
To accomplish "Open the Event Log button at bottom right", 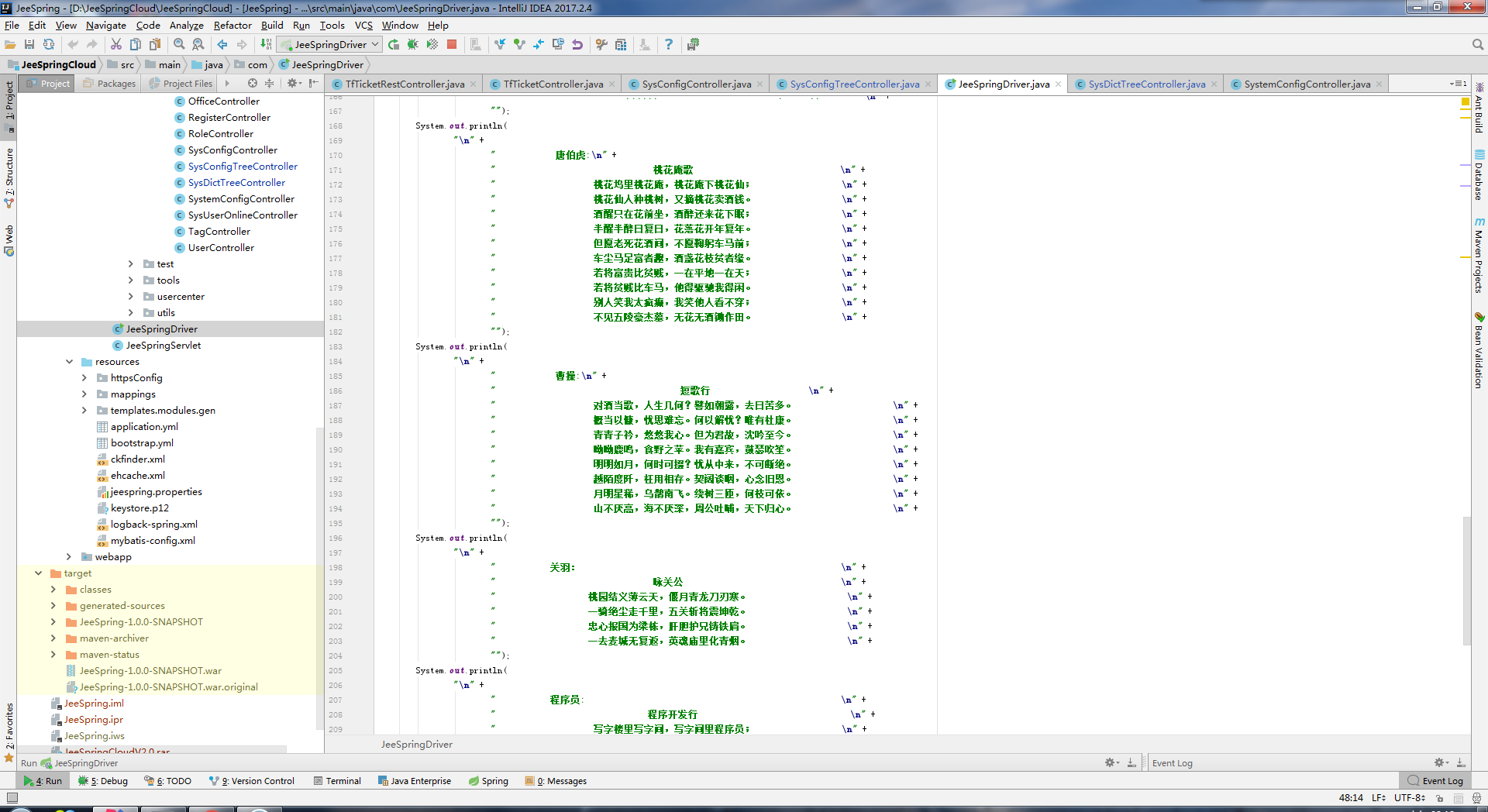I will (1435, 781).
